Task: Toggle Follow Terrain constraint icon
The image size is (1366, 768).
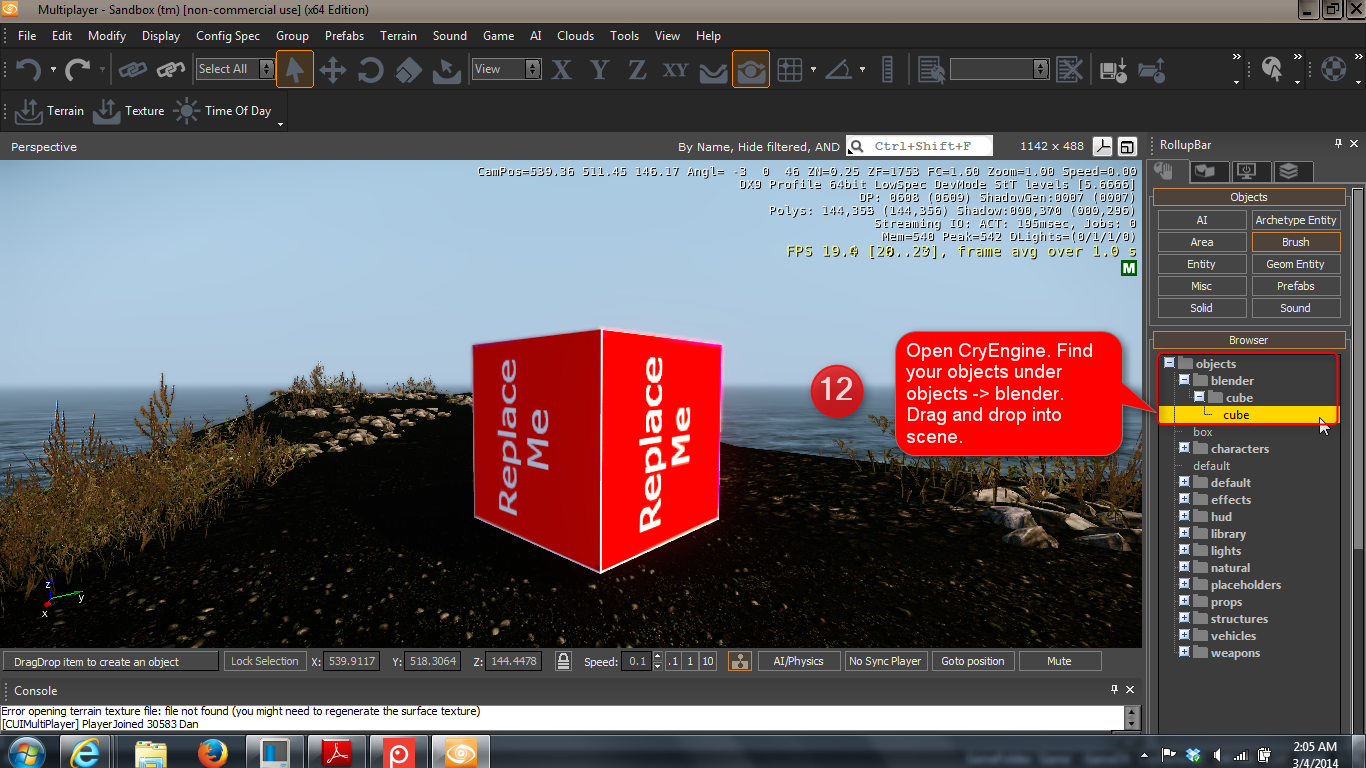Action: click(713, 69)
